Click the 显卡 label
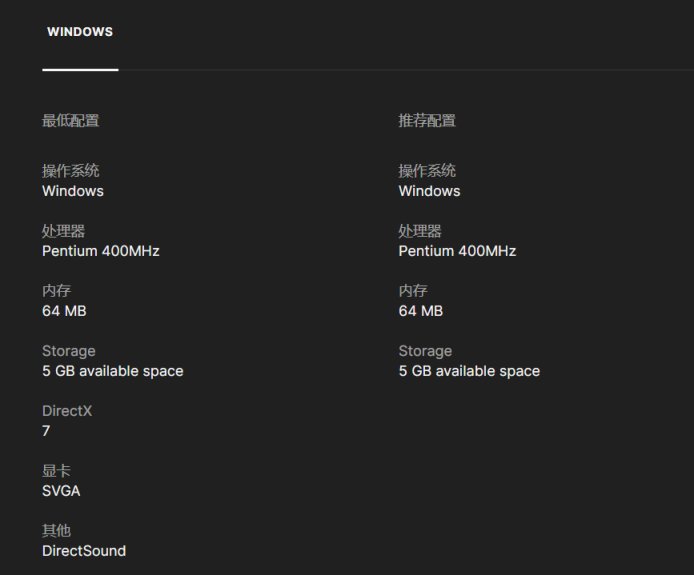The width and height of the screenshot is (694, 575). 56,471
